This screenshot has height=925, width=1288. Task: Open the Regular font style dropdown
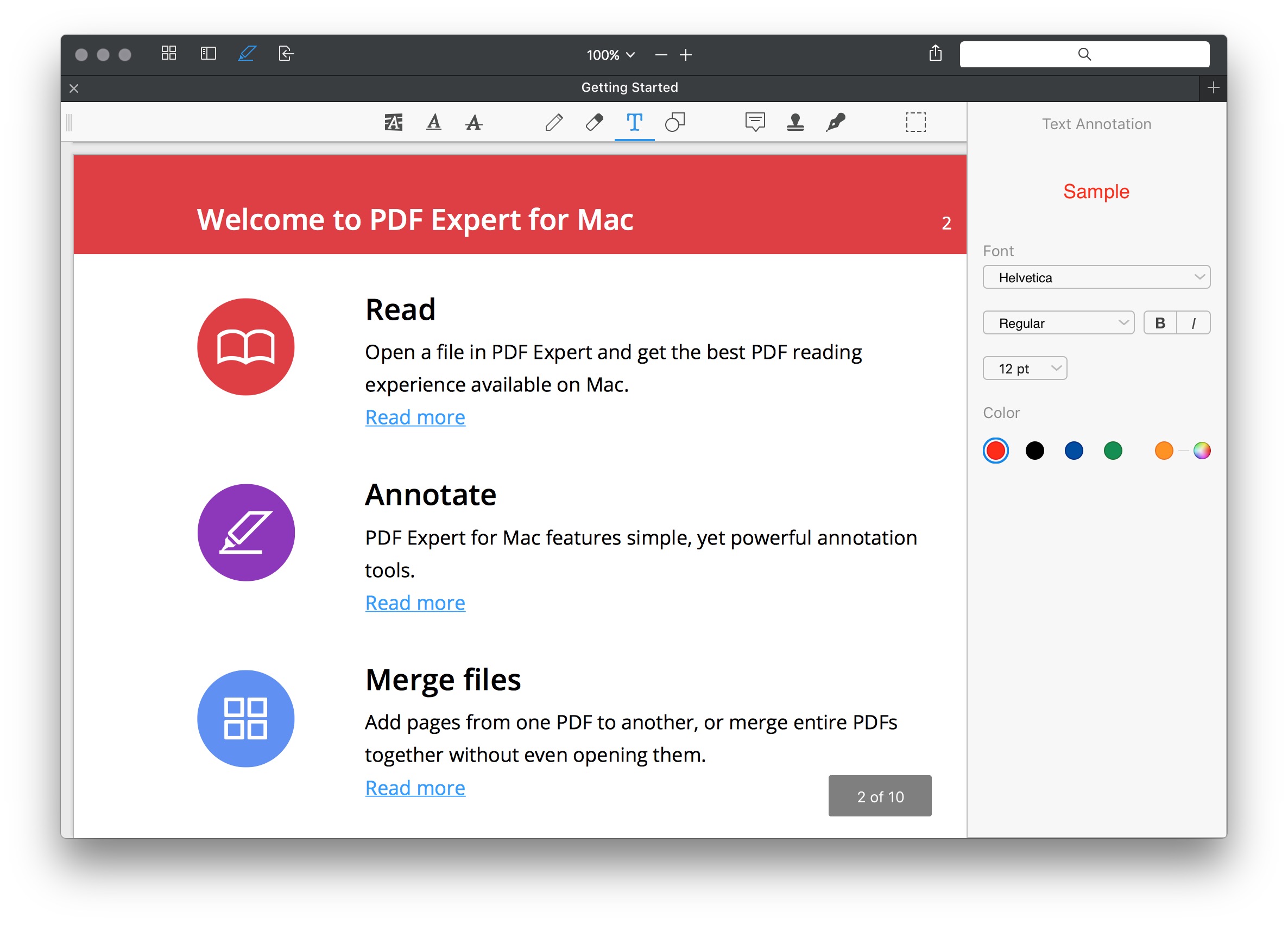click(x=1058, y=323)
